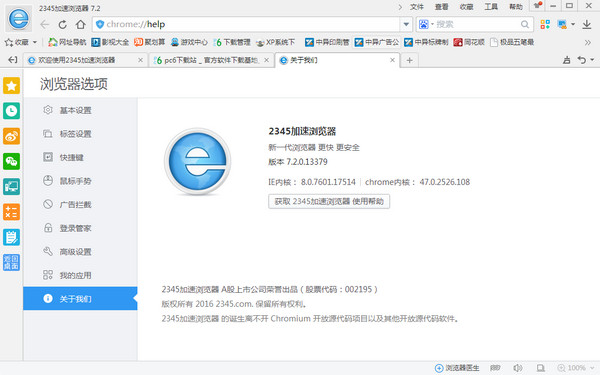Expand the screenshot tool dropdown arrow

573,24
